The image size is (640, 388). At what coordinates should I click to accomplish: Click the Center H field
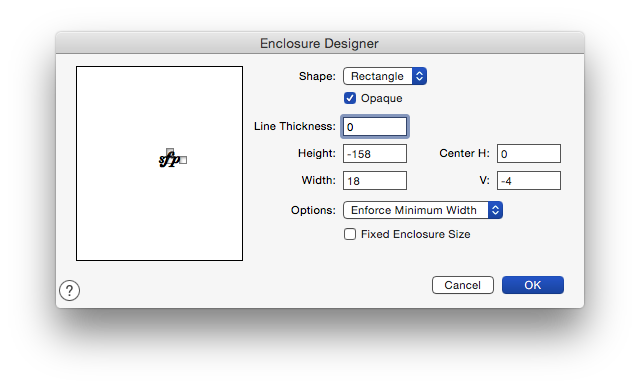point(529,153)
